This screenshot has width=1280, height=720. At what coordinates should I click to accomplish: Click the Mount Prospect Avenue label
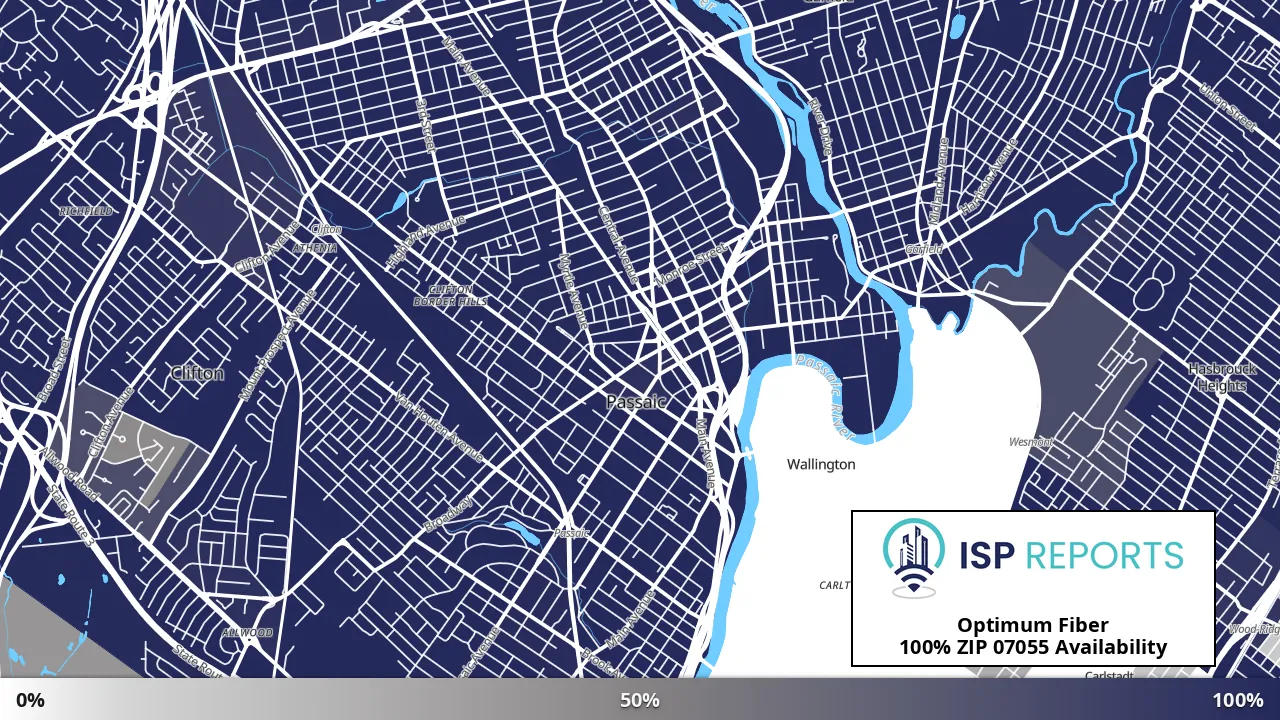point(278,345)
